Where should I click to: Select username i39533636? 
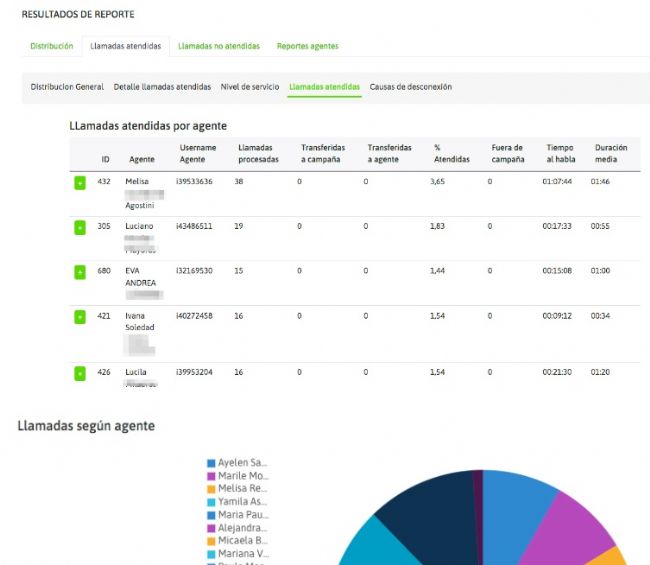pos(194,181)
